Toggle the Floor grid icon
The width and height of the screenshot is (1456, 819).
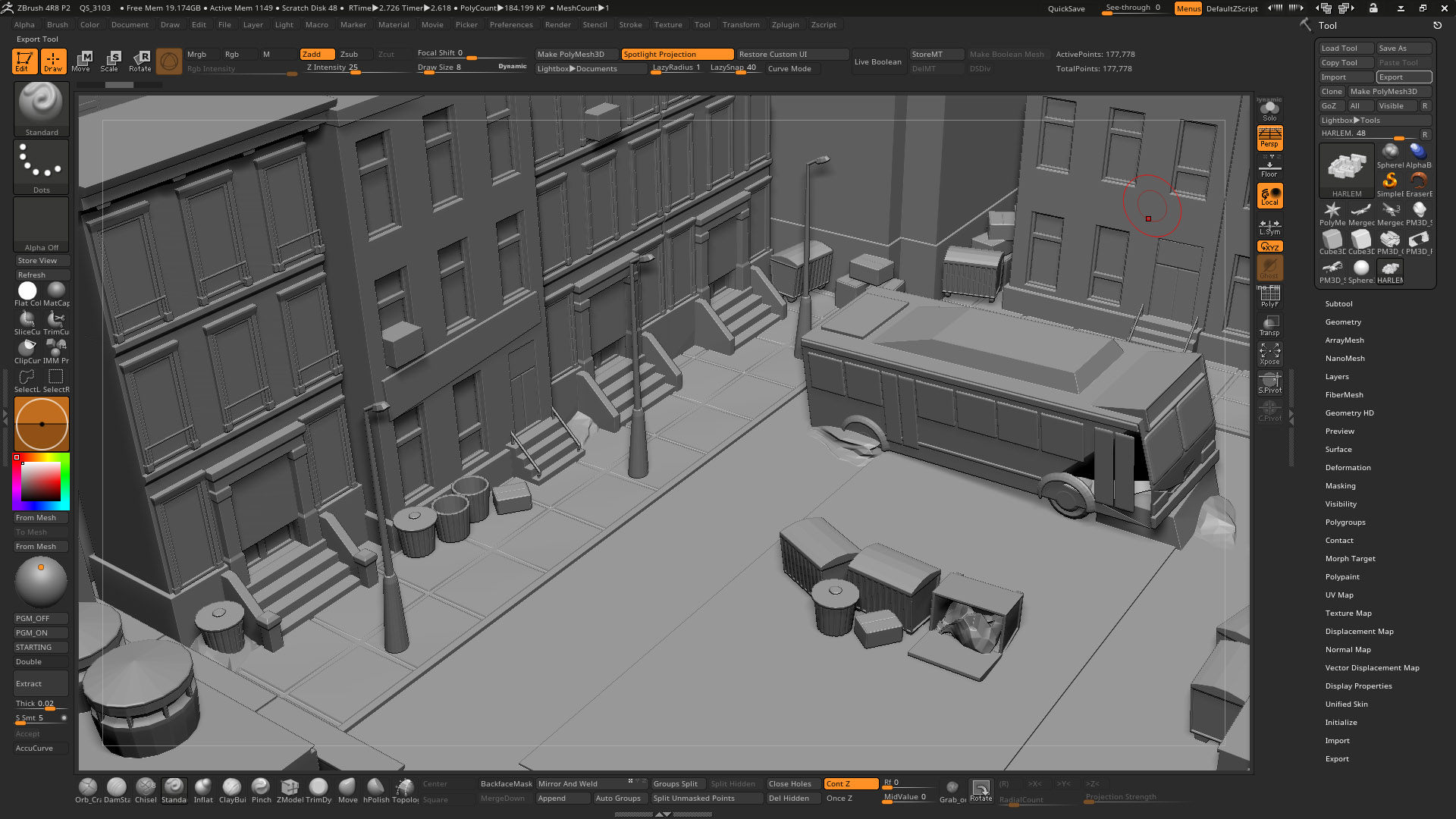click(1269, 168)
